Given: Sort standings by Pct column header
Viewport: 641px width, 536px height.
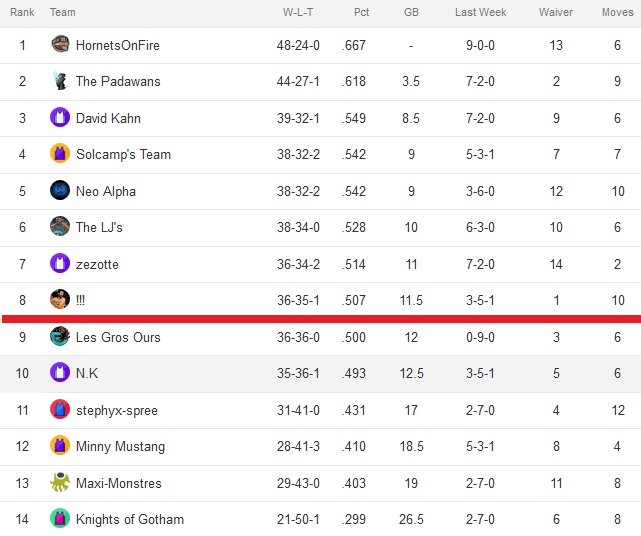Looking at the screenshot, I should pyautogui.click(x=361, y=12).
